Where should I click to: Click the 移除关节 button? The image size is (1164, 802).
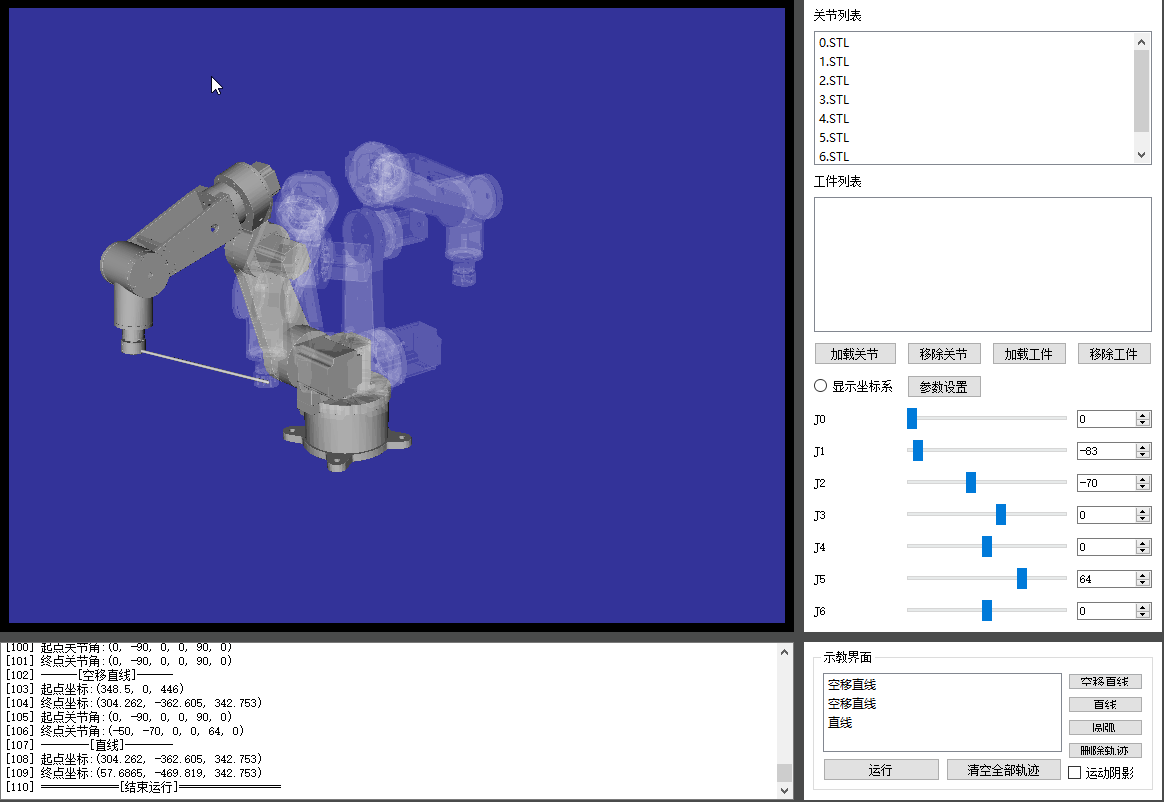pos(944,354)
